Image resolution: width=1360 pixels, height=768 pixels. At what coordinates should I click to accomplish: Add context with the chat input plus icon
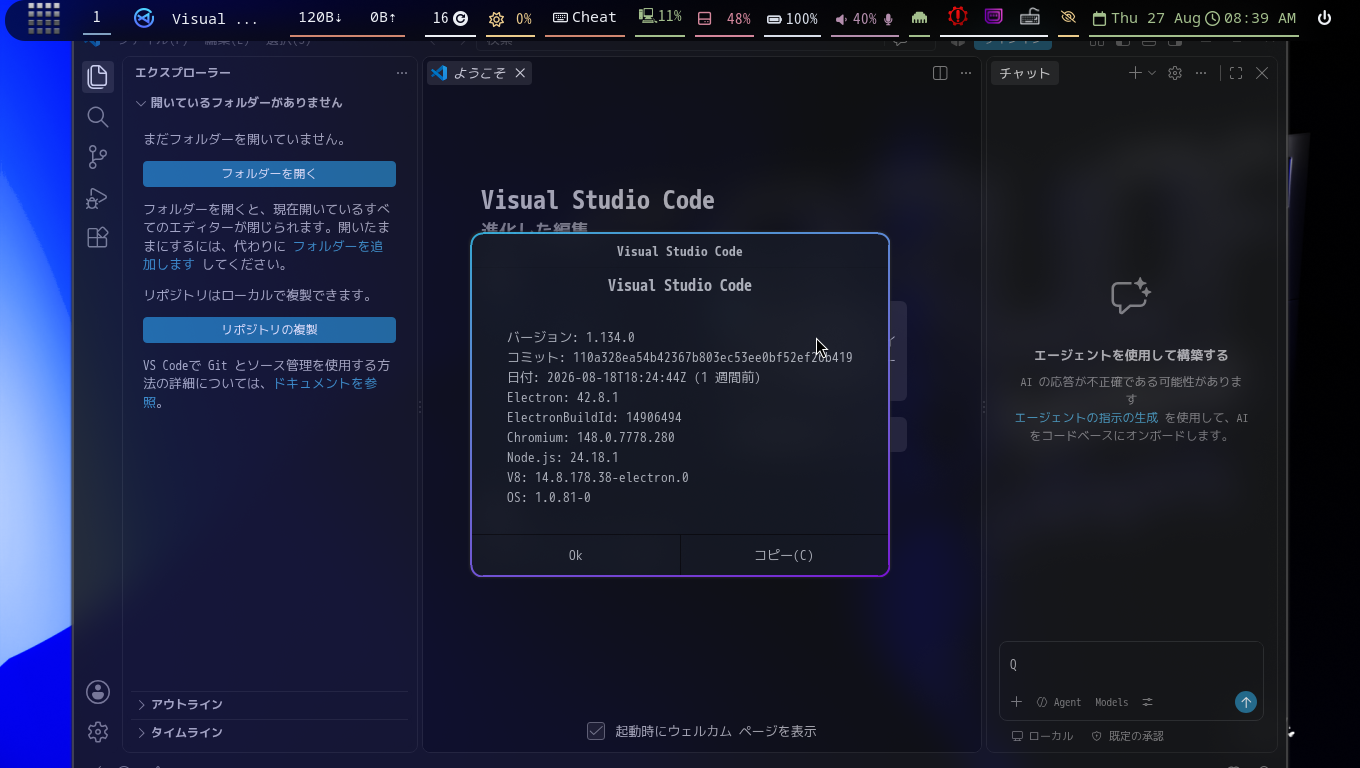click(x=1016, y=702)
